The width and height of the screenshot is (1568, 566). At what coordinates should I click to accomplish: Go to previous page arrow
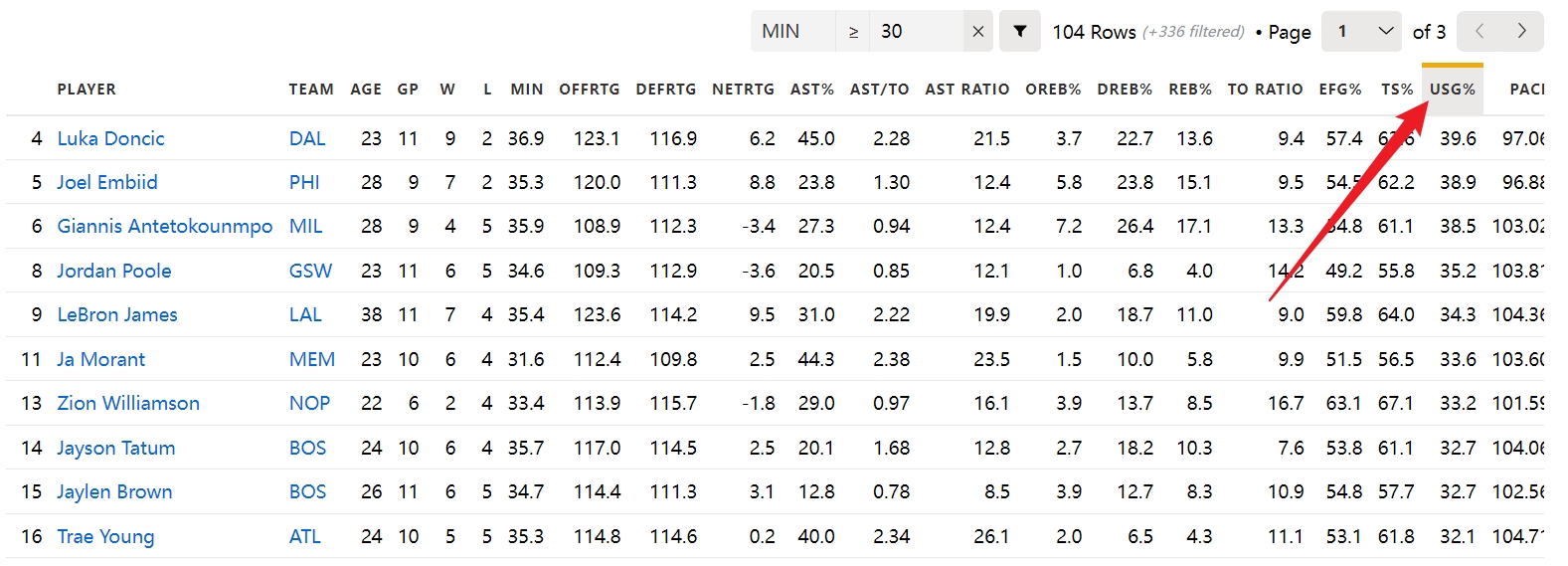coord(1480,32)
